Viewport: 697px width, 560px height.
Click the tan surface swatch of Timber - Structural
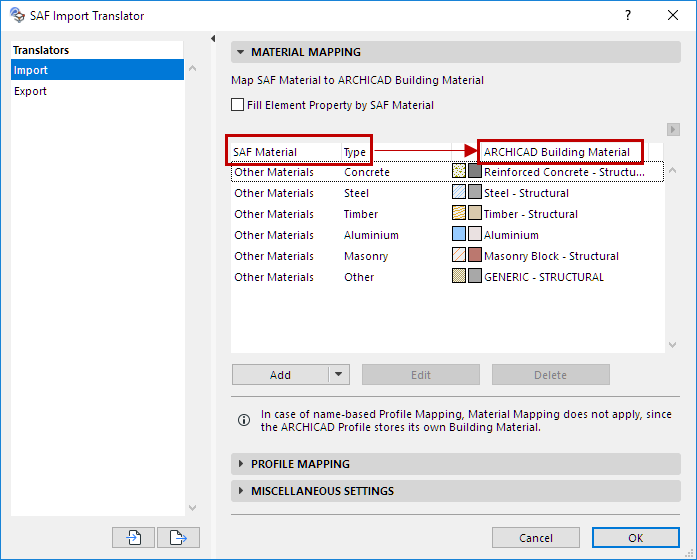pyautogui.click(x=475, y=212)
